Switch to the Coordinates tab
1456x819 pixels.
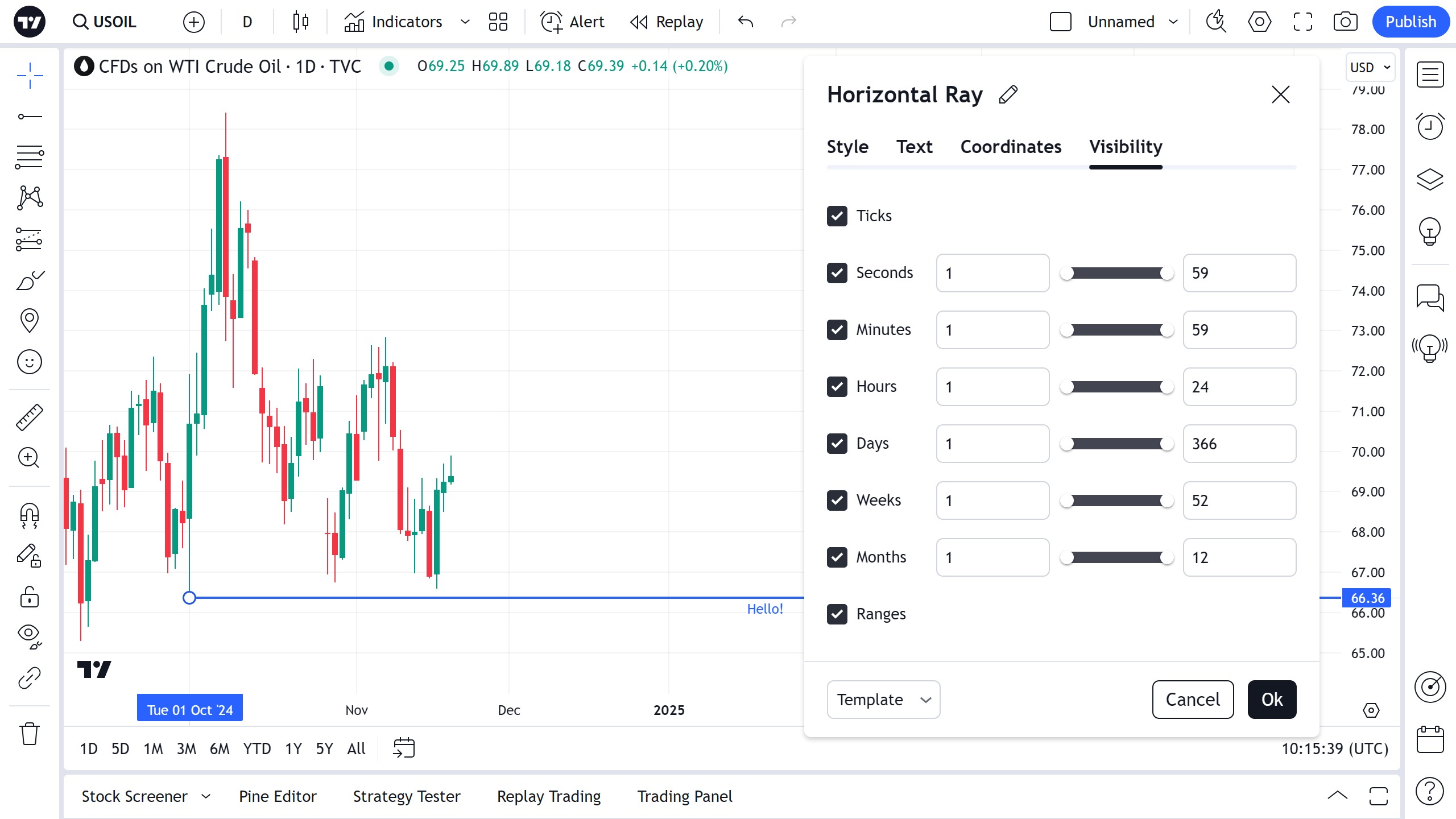[x=1011, y=147]
